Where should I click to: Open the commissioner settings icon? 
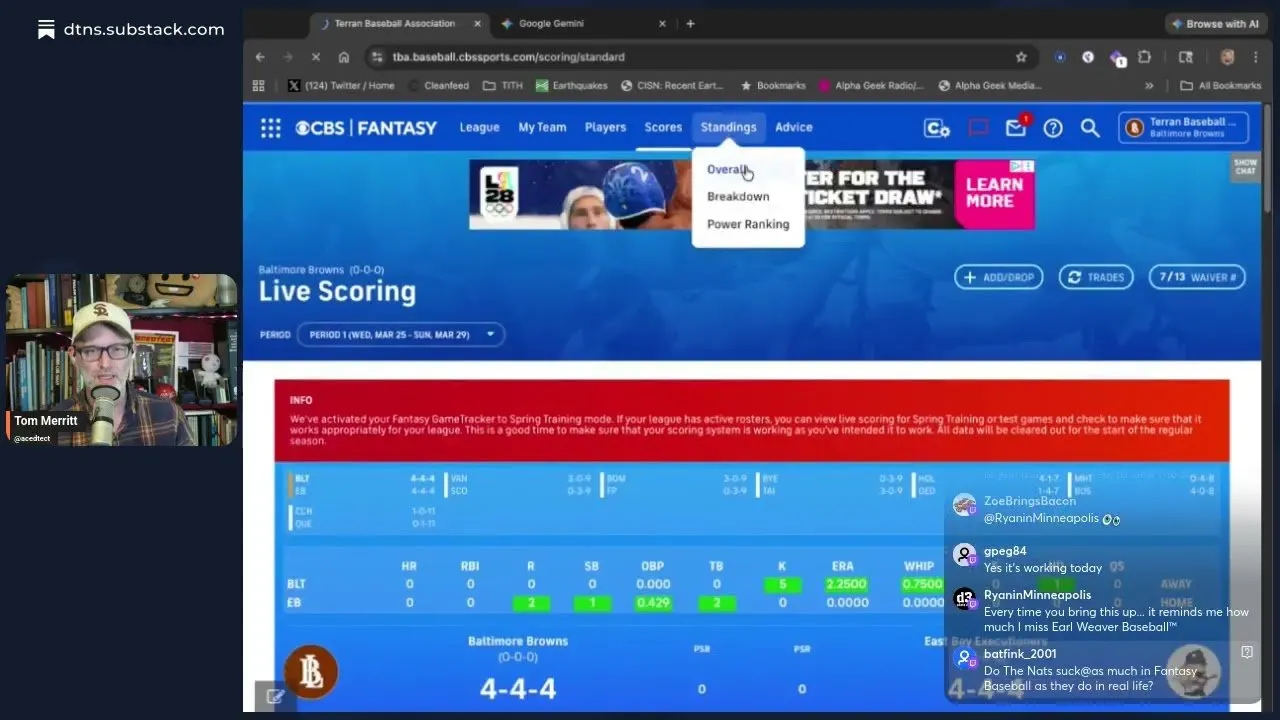pos(936,128)
